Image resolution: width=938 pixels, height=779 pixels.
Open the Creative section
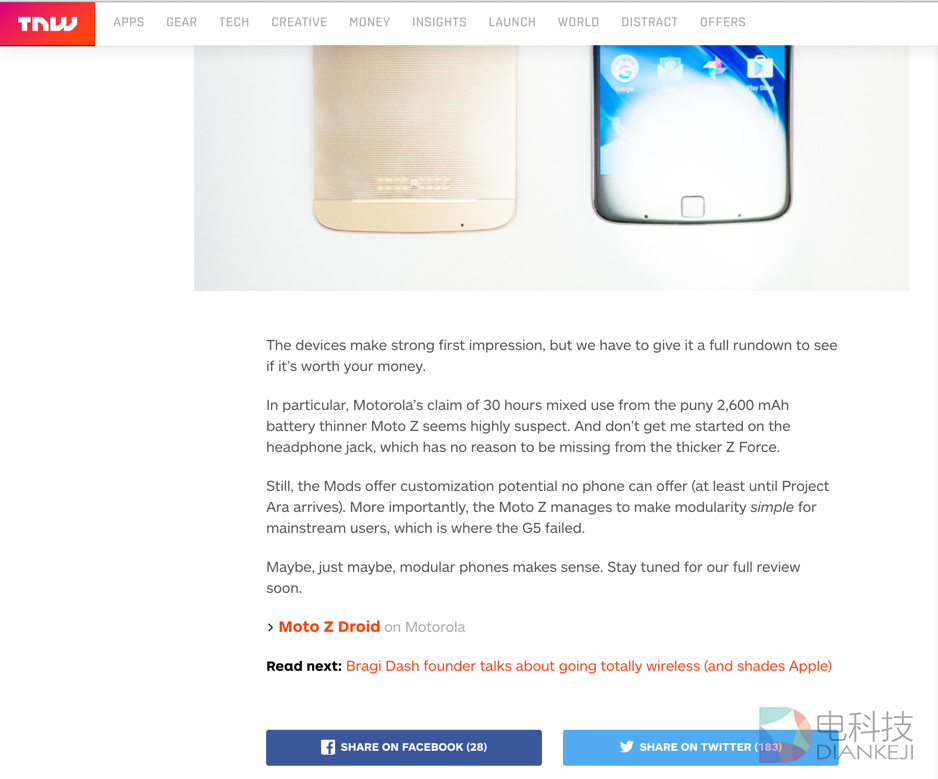pos(299,22)
